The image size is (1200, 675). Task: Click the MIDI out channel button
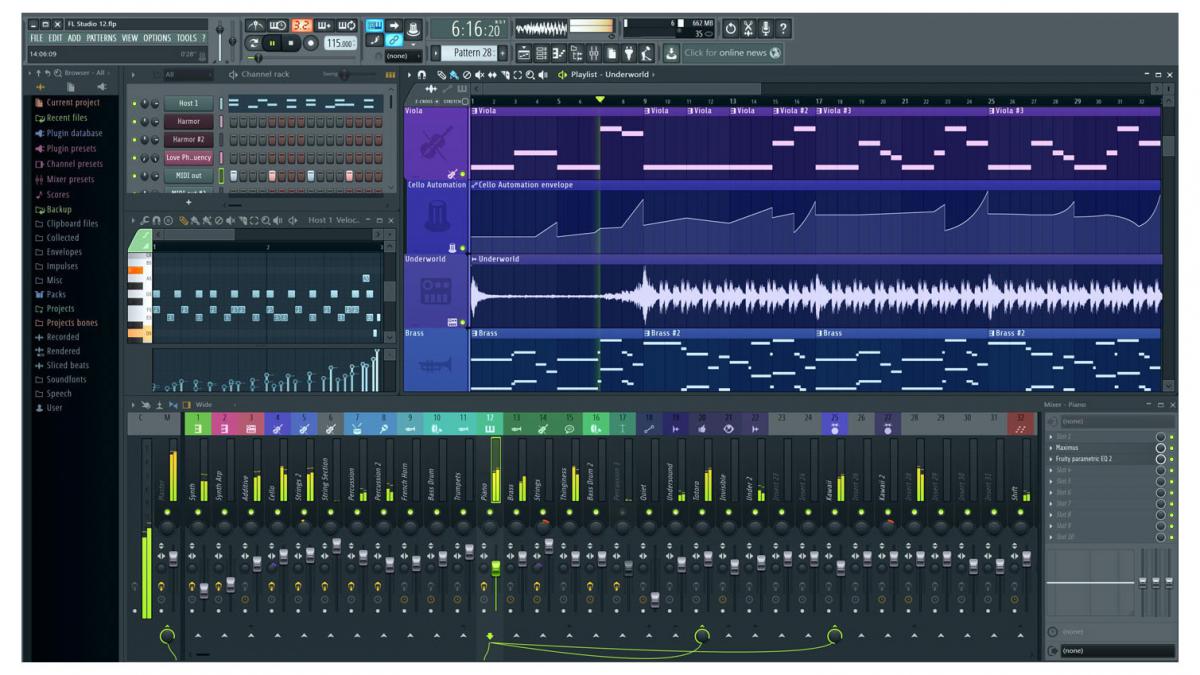[188, 175]
